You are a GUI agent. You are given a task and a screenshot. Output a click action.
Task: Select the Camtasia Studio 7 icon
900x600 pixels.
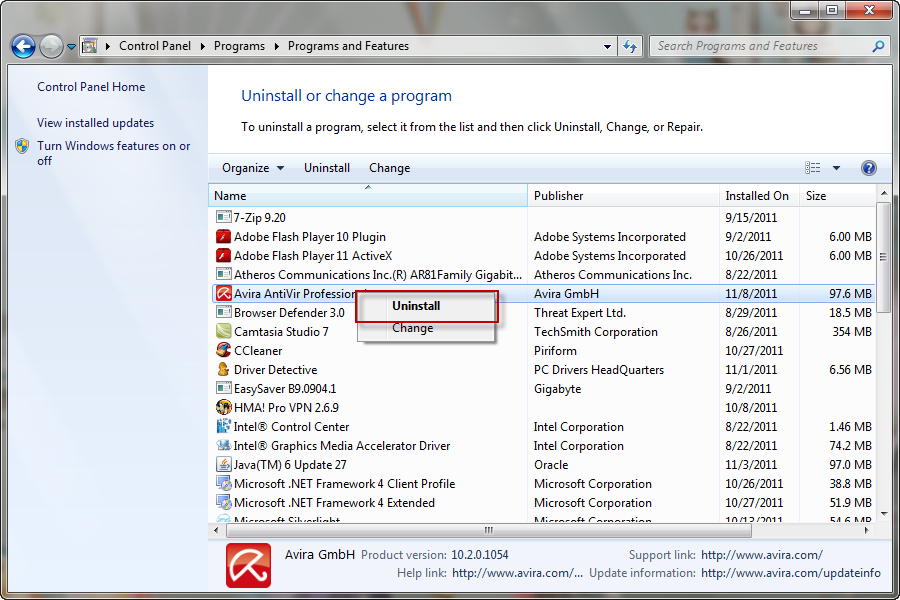[x=223, y=331]
